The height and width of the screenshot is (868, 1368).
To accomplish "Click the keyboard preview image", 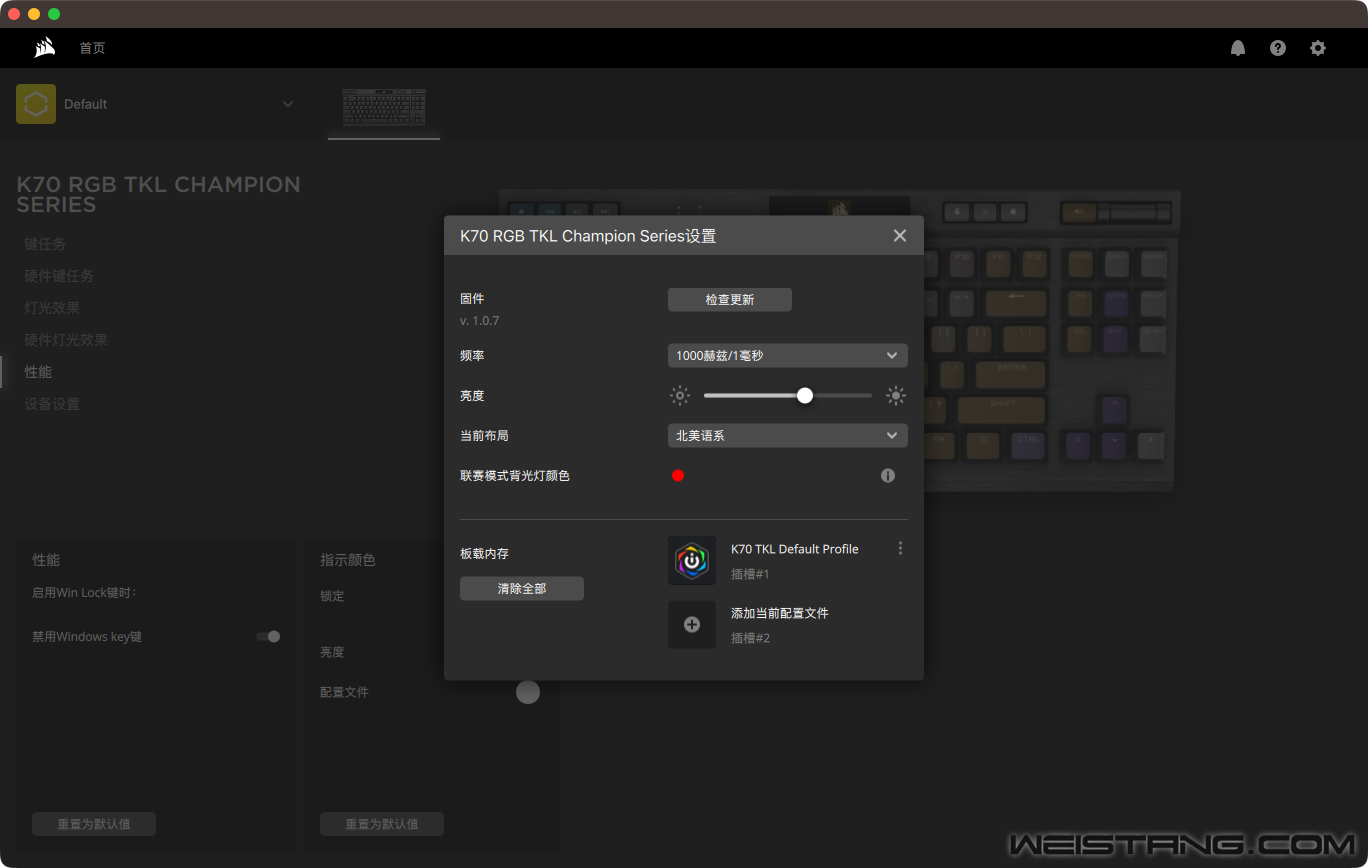I will [1050, 340].
